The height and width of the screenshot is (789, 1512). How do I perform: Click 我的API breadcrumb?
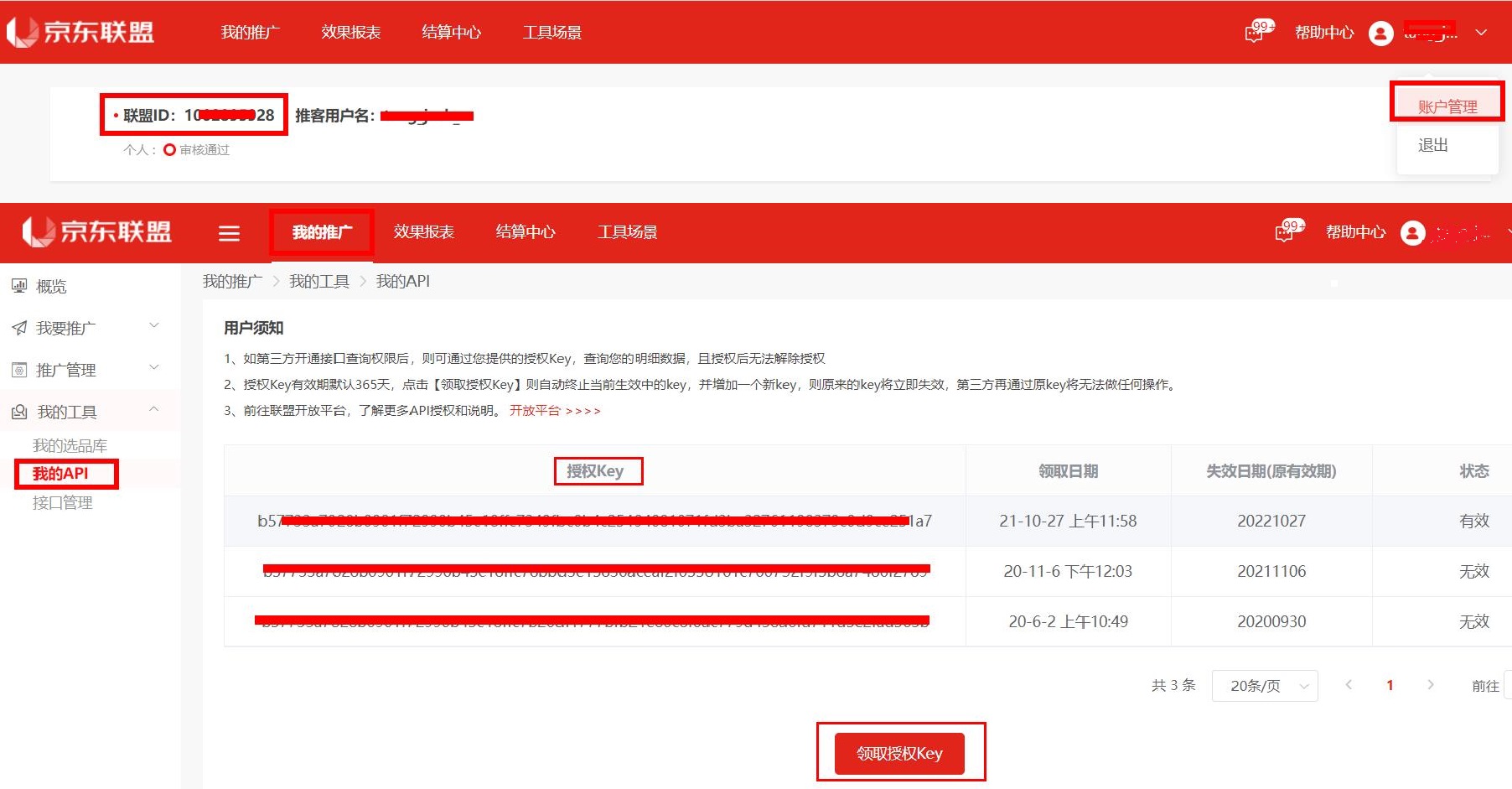click(403, 281)
